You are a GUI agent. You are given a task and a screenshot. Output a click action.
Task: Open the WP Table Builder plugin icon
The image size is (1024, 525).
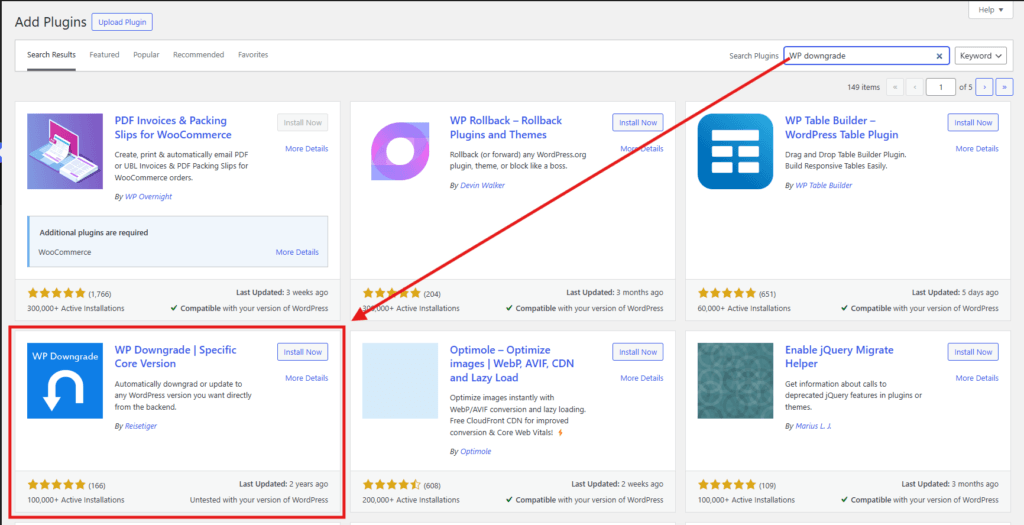tap(735, 151)
